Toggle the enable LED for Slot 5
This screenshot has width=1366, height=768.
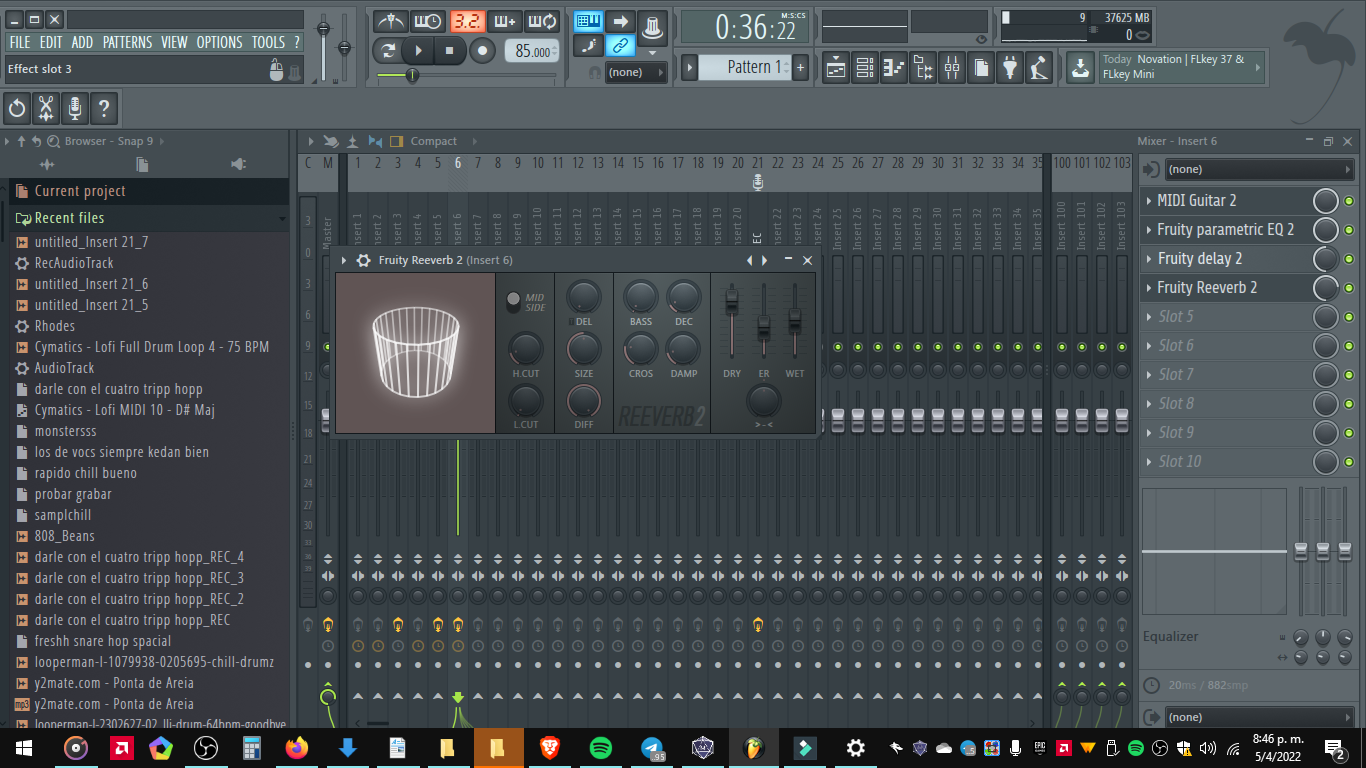click(1349, 317)
